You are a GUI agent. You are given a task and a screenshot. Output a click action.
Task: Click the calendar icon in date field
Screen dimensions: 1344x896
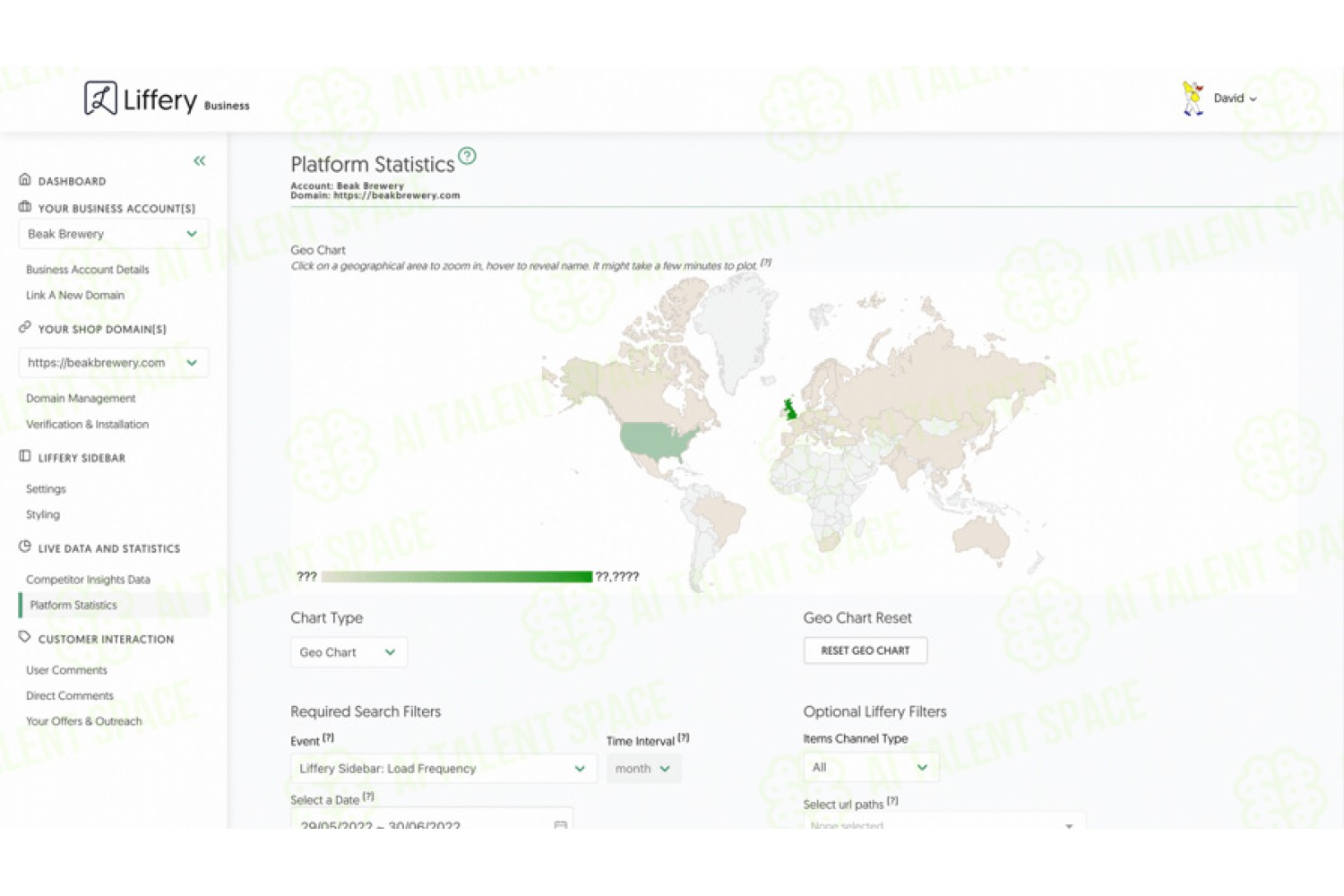tap(560, 824)
